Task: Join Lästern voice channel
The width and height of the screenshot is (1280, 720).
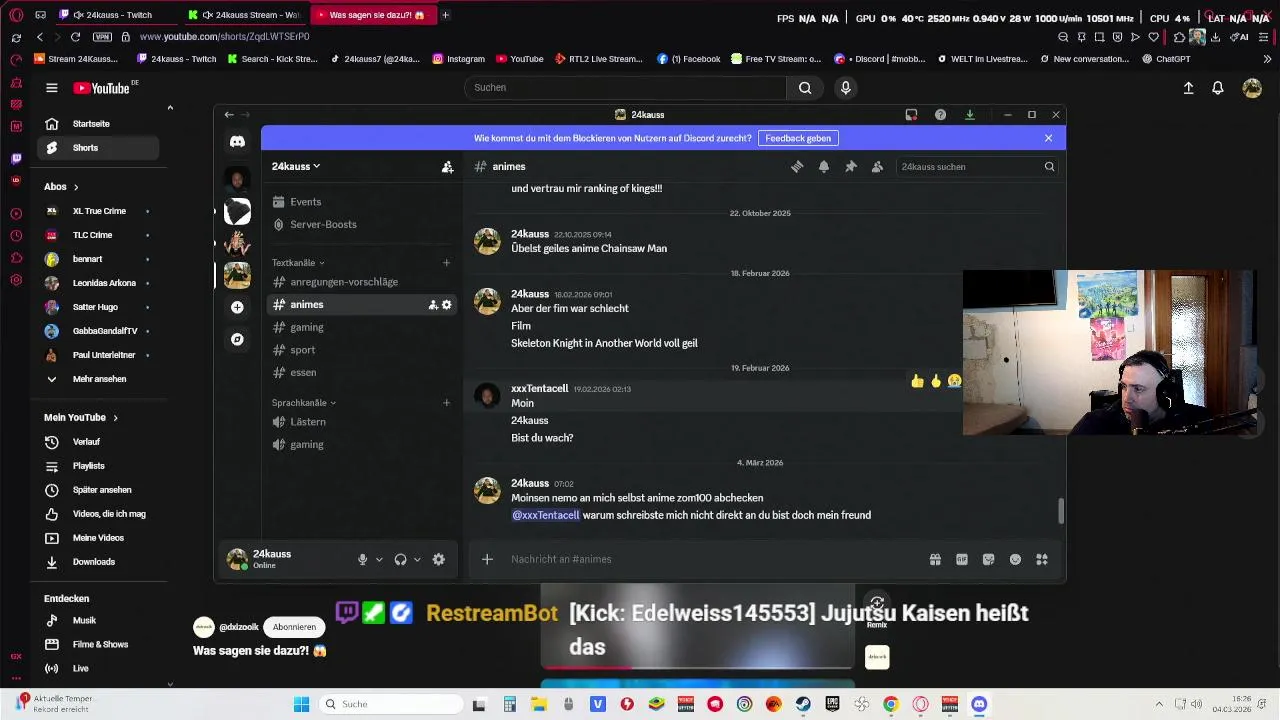Action: tap(360, 422)
